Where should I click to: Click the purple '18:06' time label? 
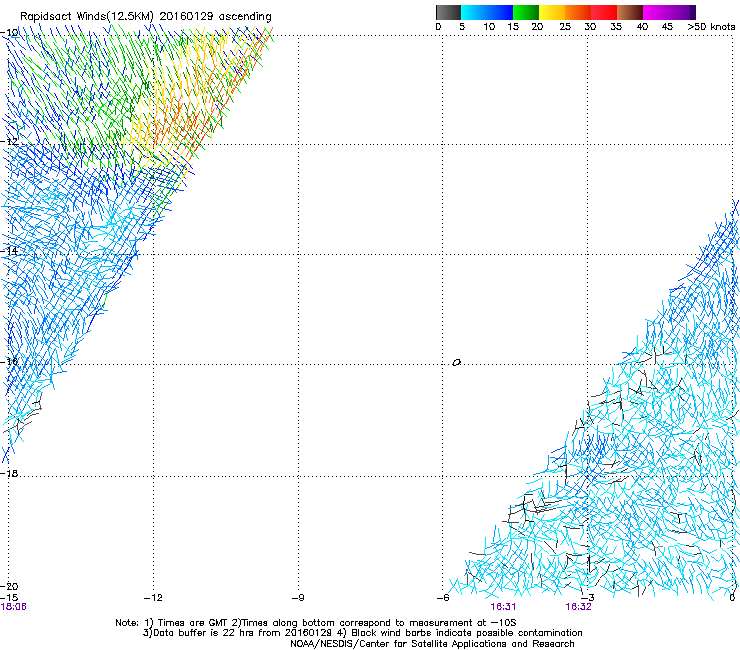pos(14,607)
